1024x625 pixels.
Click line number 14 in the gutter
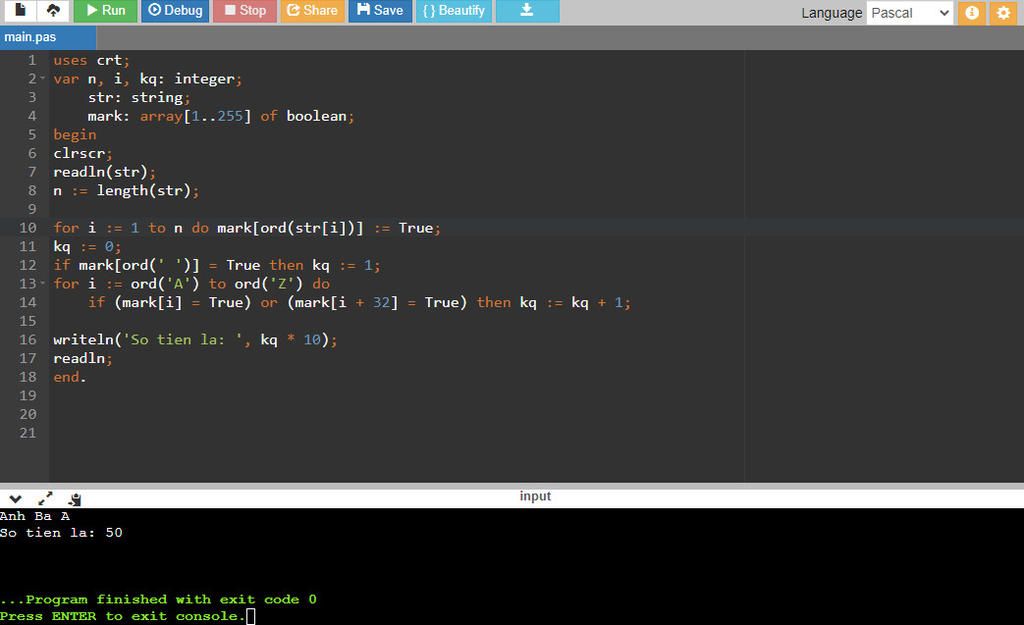point(28,302)
